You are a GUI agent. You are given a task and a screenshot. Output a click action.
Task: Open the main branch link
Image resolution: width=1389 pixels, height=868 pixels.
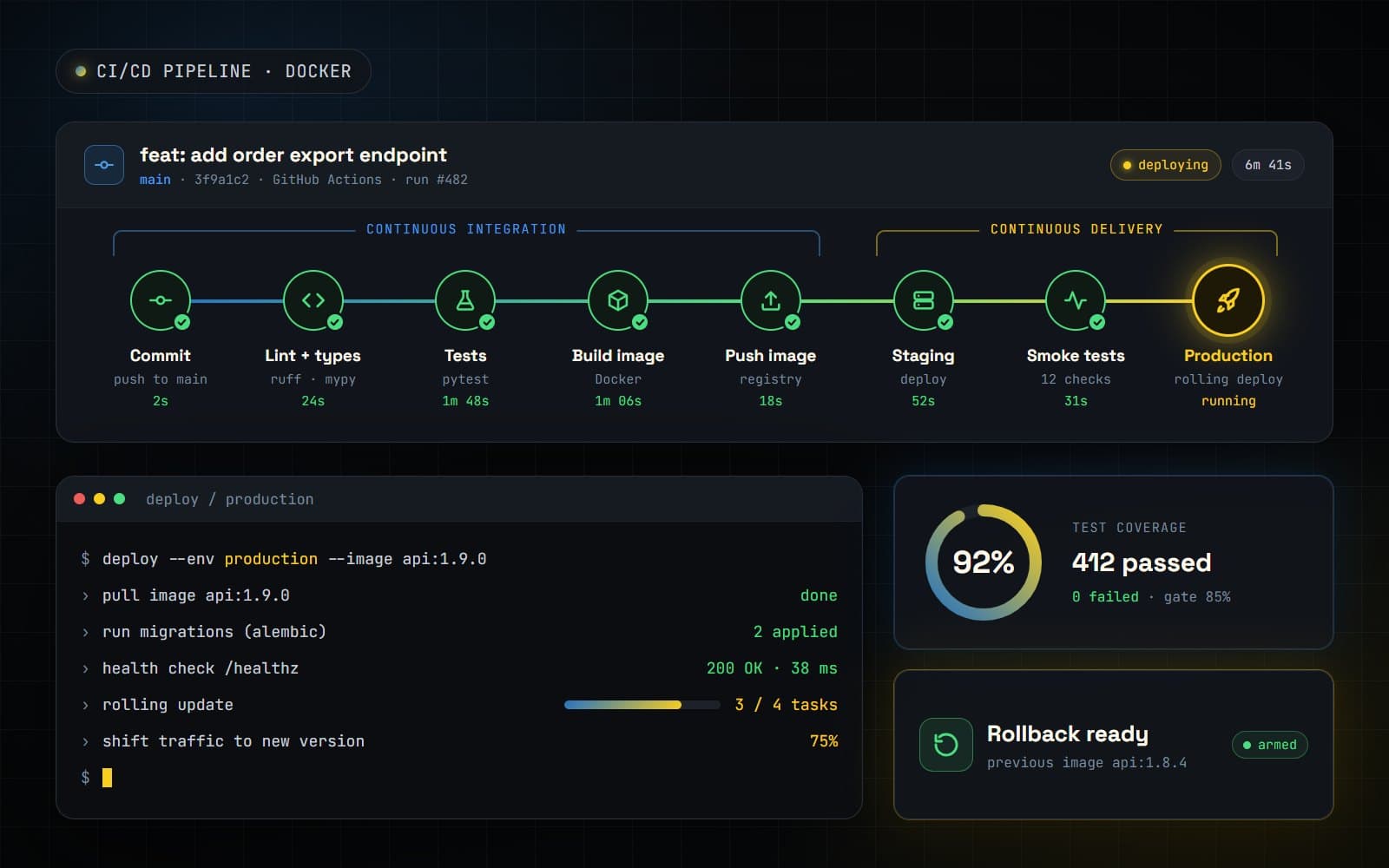pyautogui.click(x=155, y=180)
